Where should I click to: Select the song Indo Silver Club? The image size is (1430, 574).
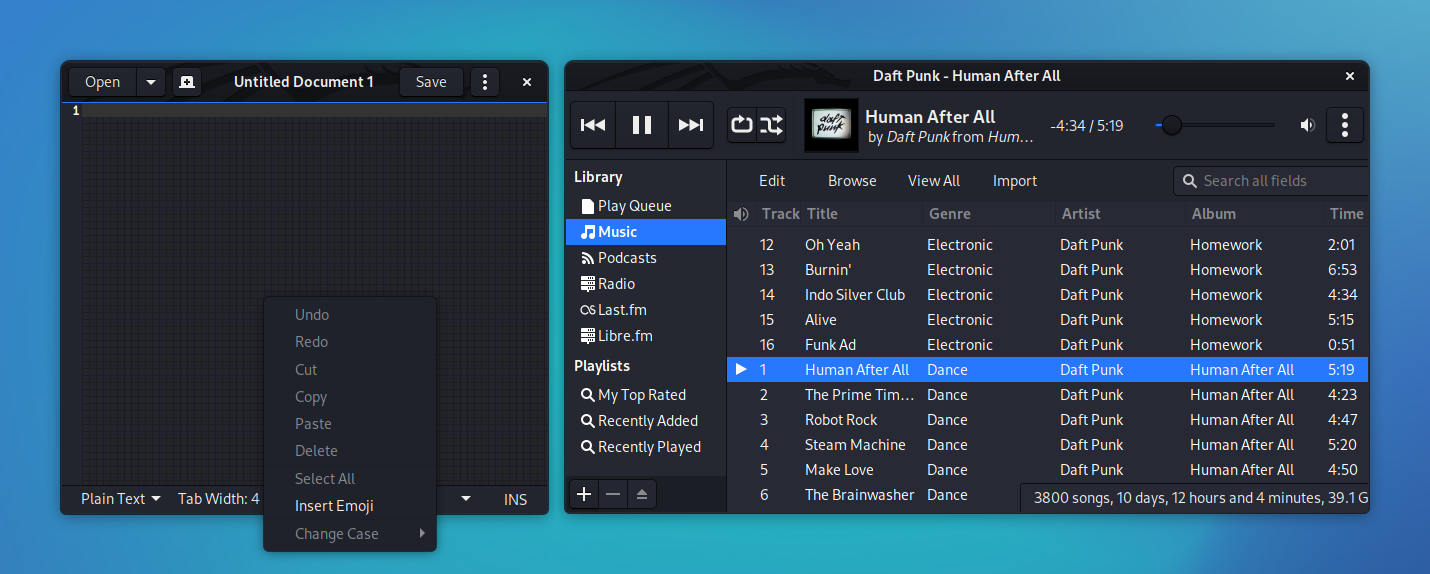coord(1047,295)
